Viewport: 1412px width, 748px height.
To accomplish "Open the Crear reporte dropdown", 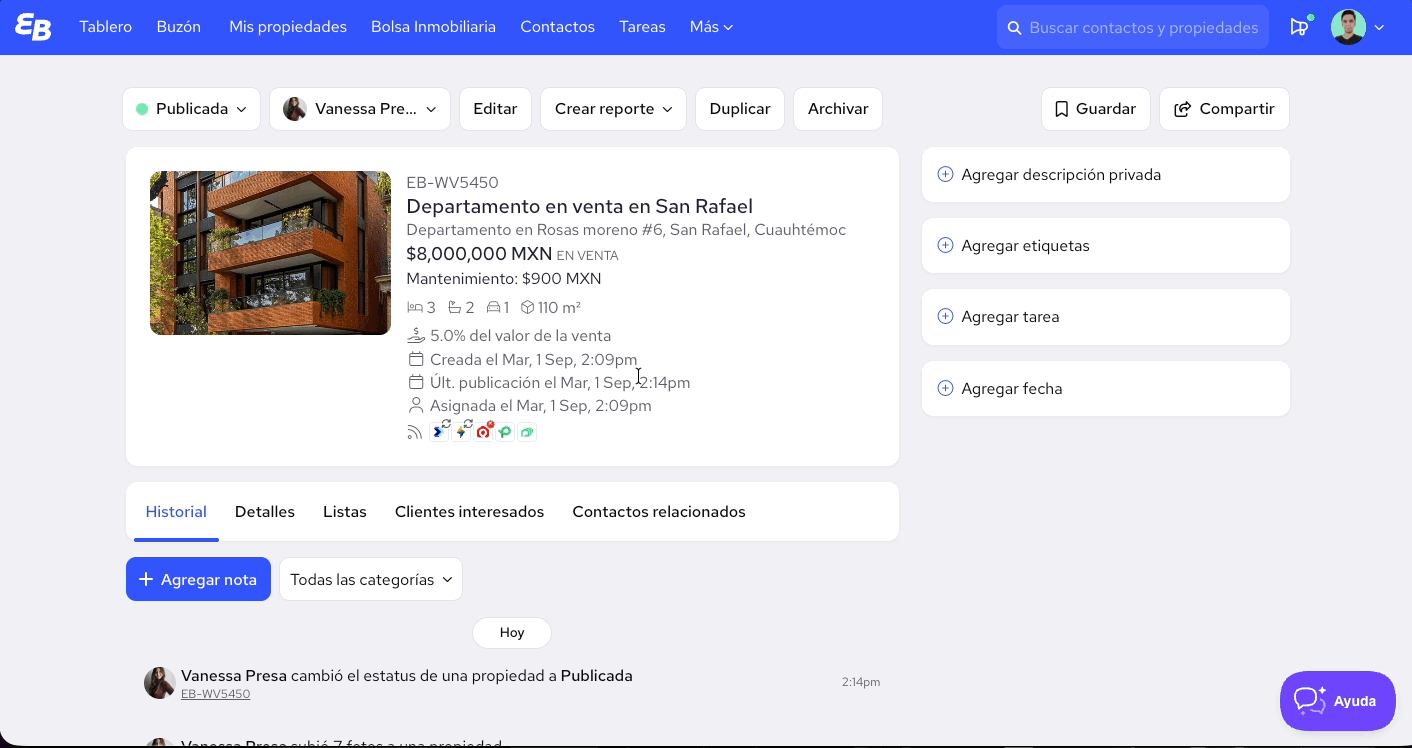I will tap(614, 109).
